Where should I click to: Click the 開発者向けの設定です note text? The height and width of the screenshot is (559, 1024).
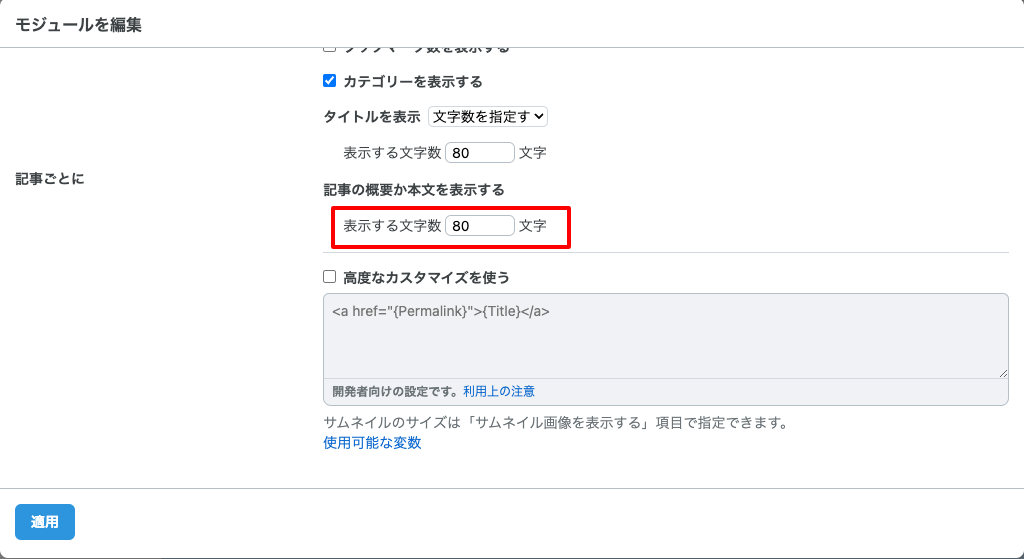[x=395, y=391]
